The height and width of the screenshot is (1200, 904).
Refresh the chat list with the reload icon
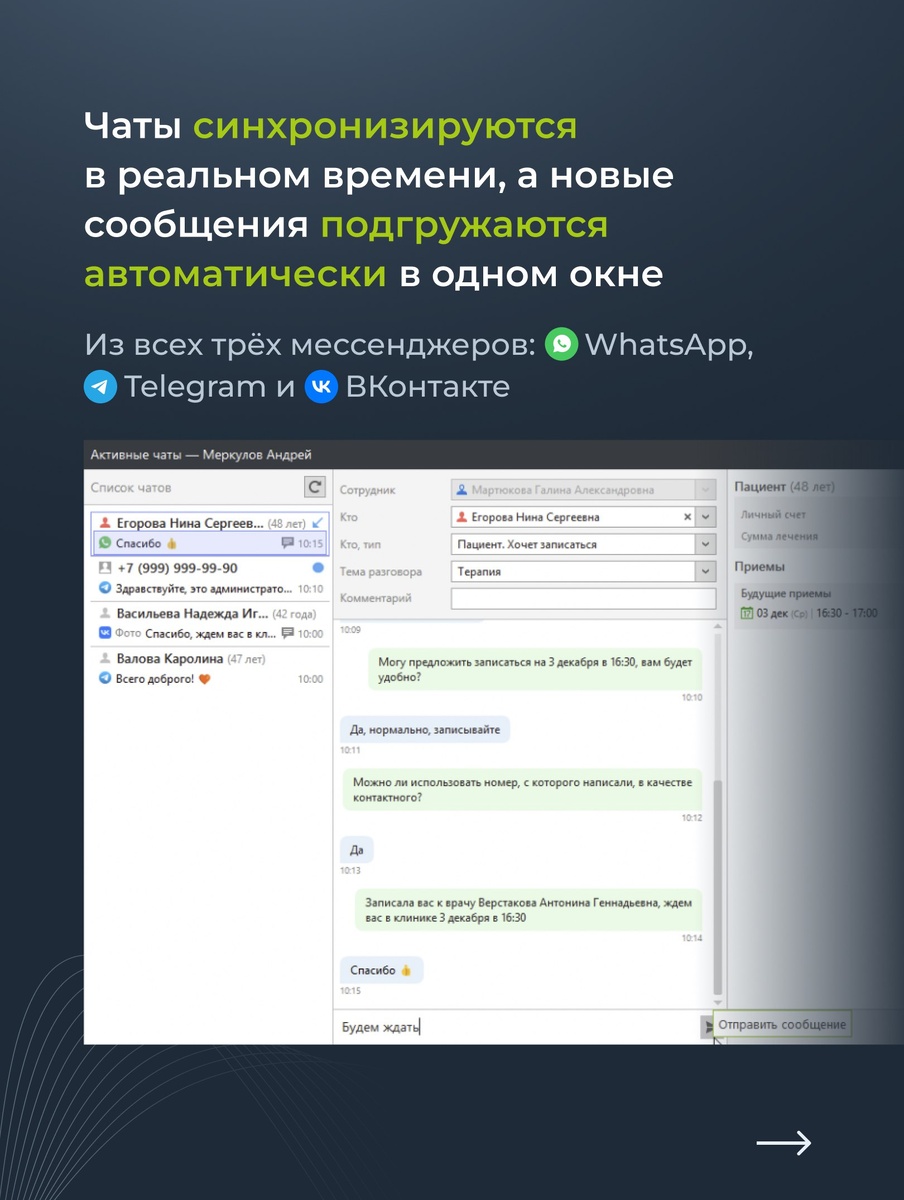[x=315, y=487]
